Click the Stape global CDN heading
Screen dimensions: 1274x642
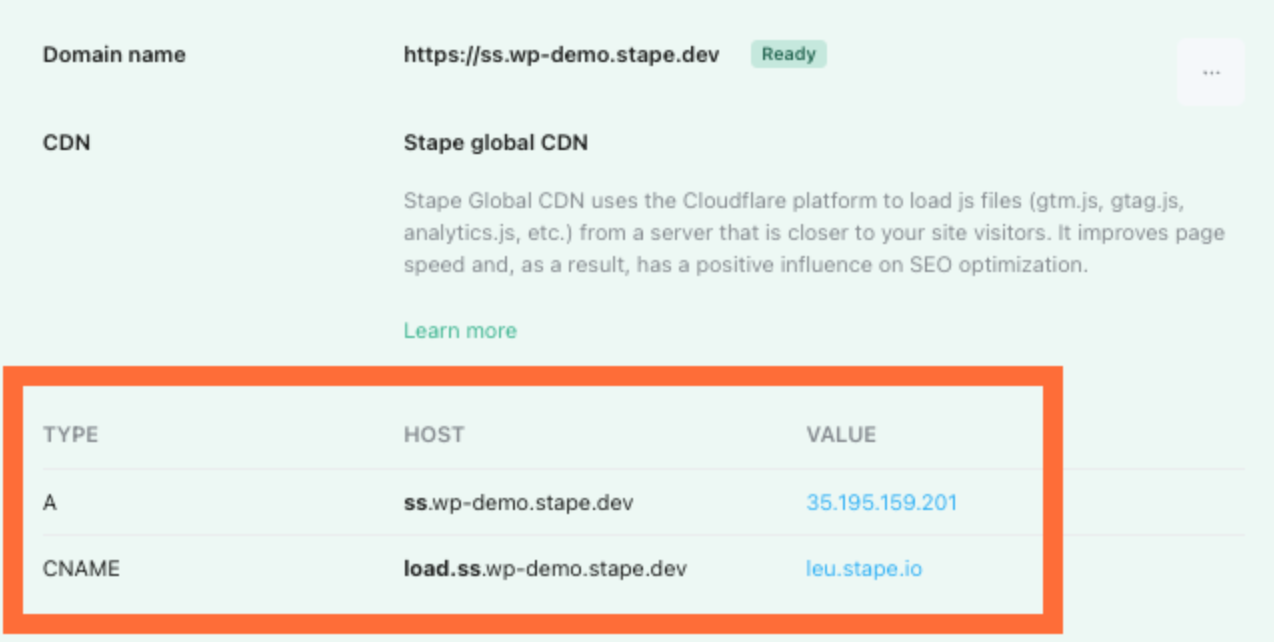click(x=495, y=142)
